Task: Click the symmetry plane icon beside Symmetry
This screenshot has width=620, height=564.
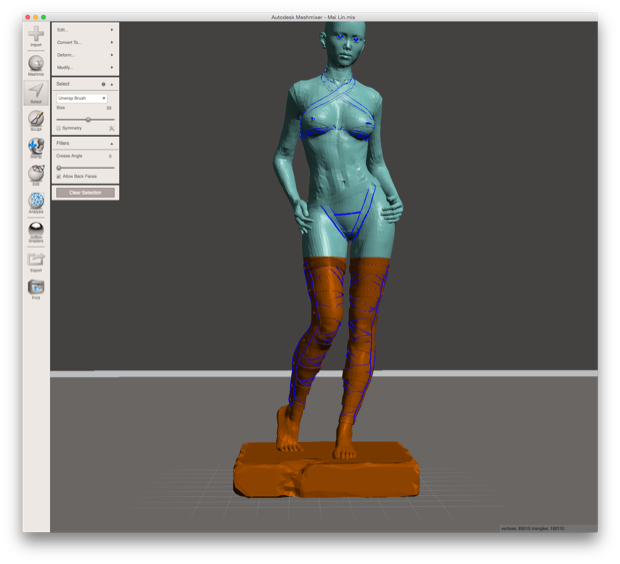Action: 112,128
